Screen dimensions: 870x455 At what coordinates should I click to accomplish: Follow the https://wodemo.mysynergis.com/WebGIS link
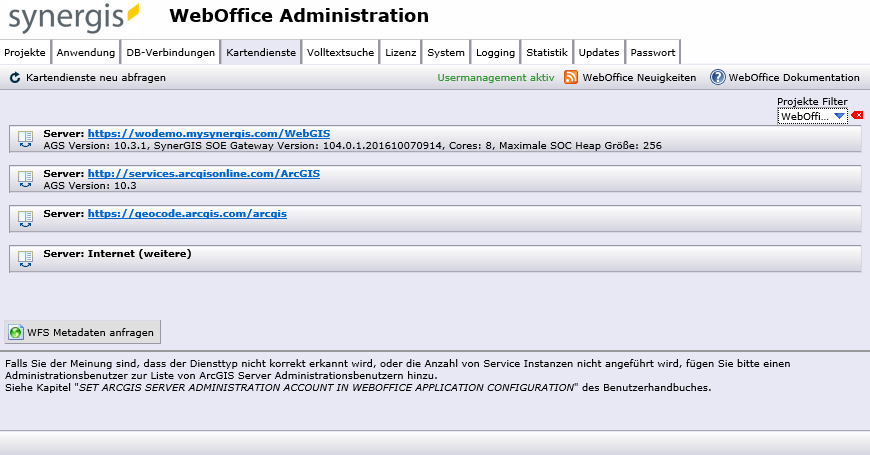[209, 133]
